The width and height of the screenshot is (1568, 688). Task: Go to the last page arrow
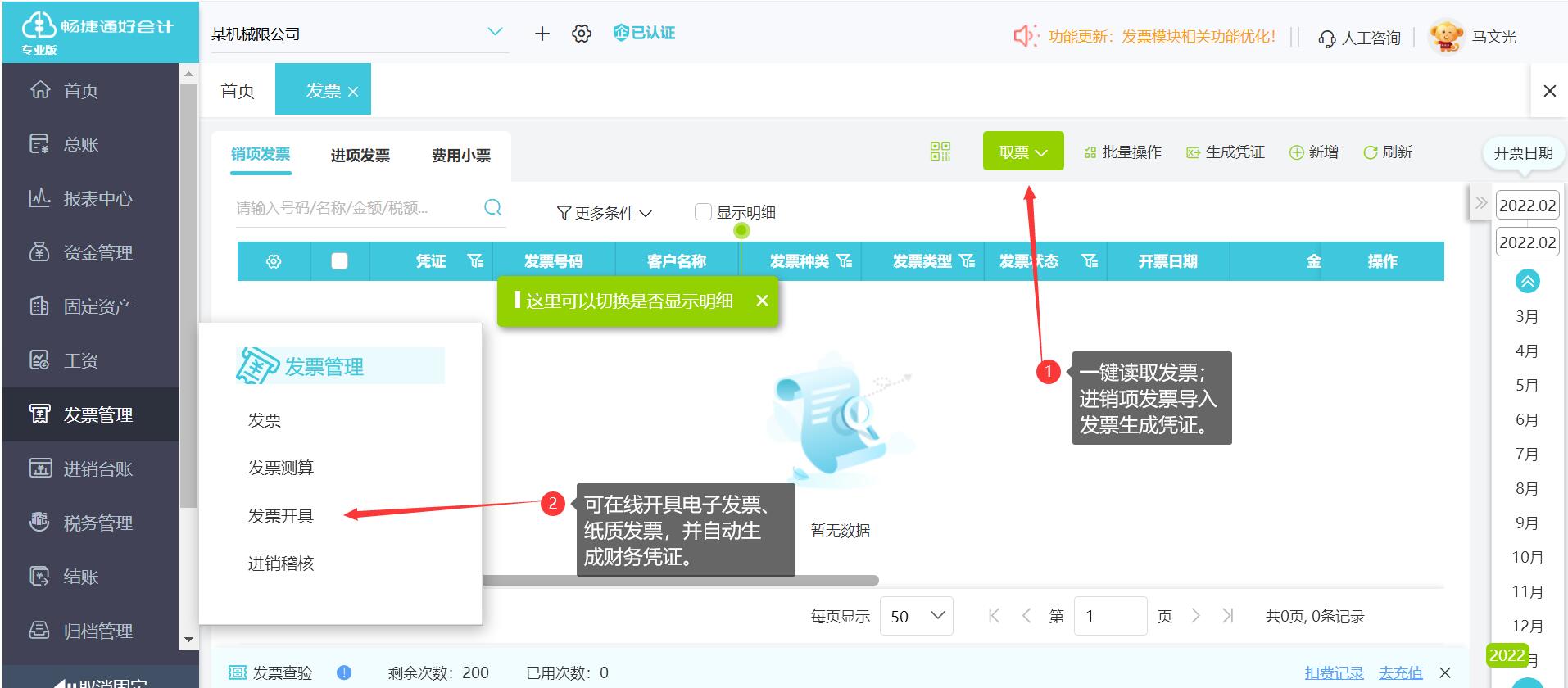point(1227,616)
